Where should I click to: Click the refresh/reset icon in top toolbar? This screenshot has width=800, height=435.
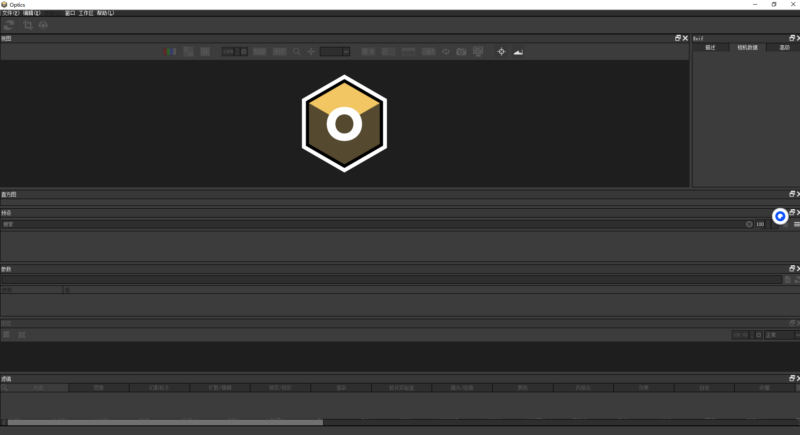(9, 24)
